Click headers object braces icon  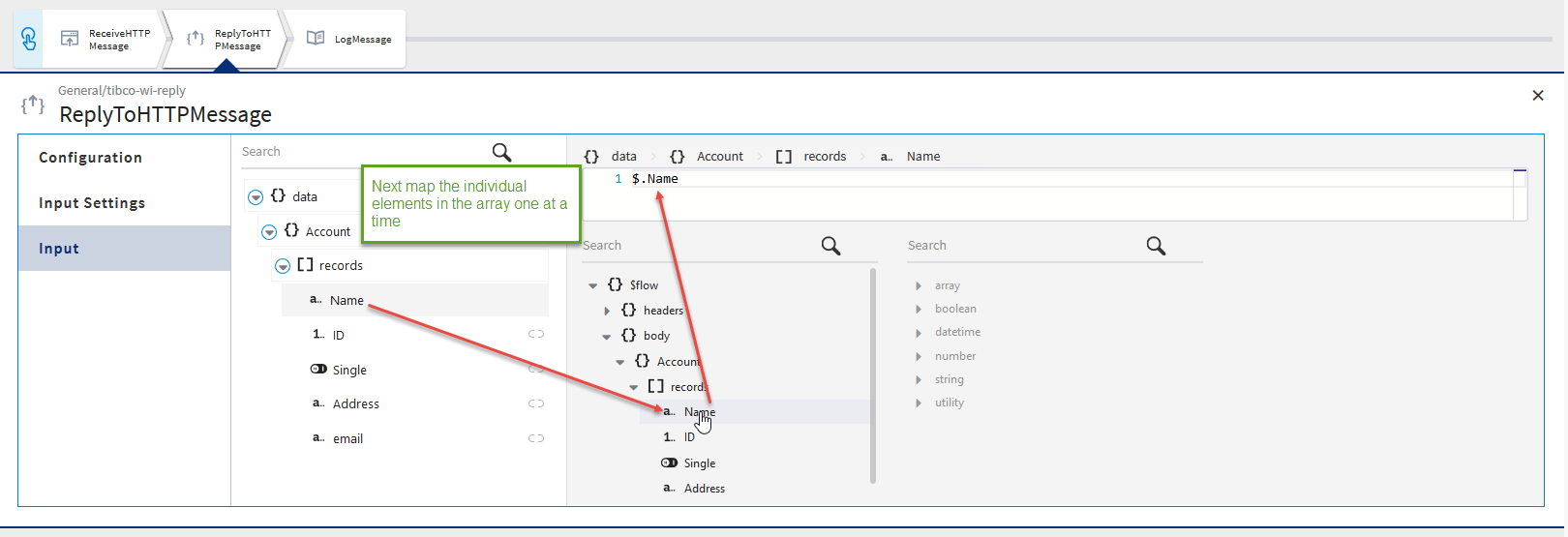coord(628,310)
